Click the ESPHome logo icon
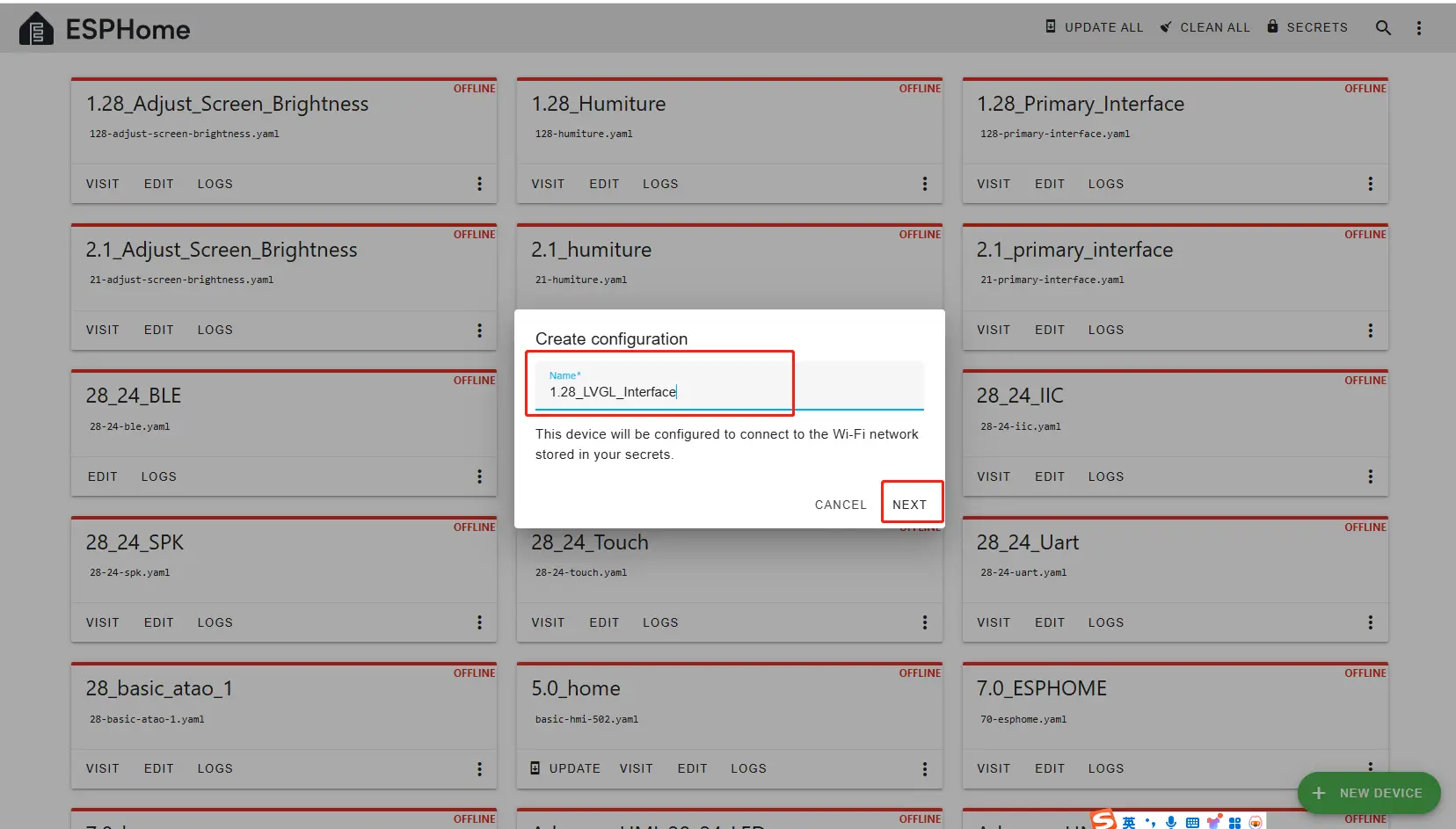This screenshot has width=1456, height=829. click(36, 29)
